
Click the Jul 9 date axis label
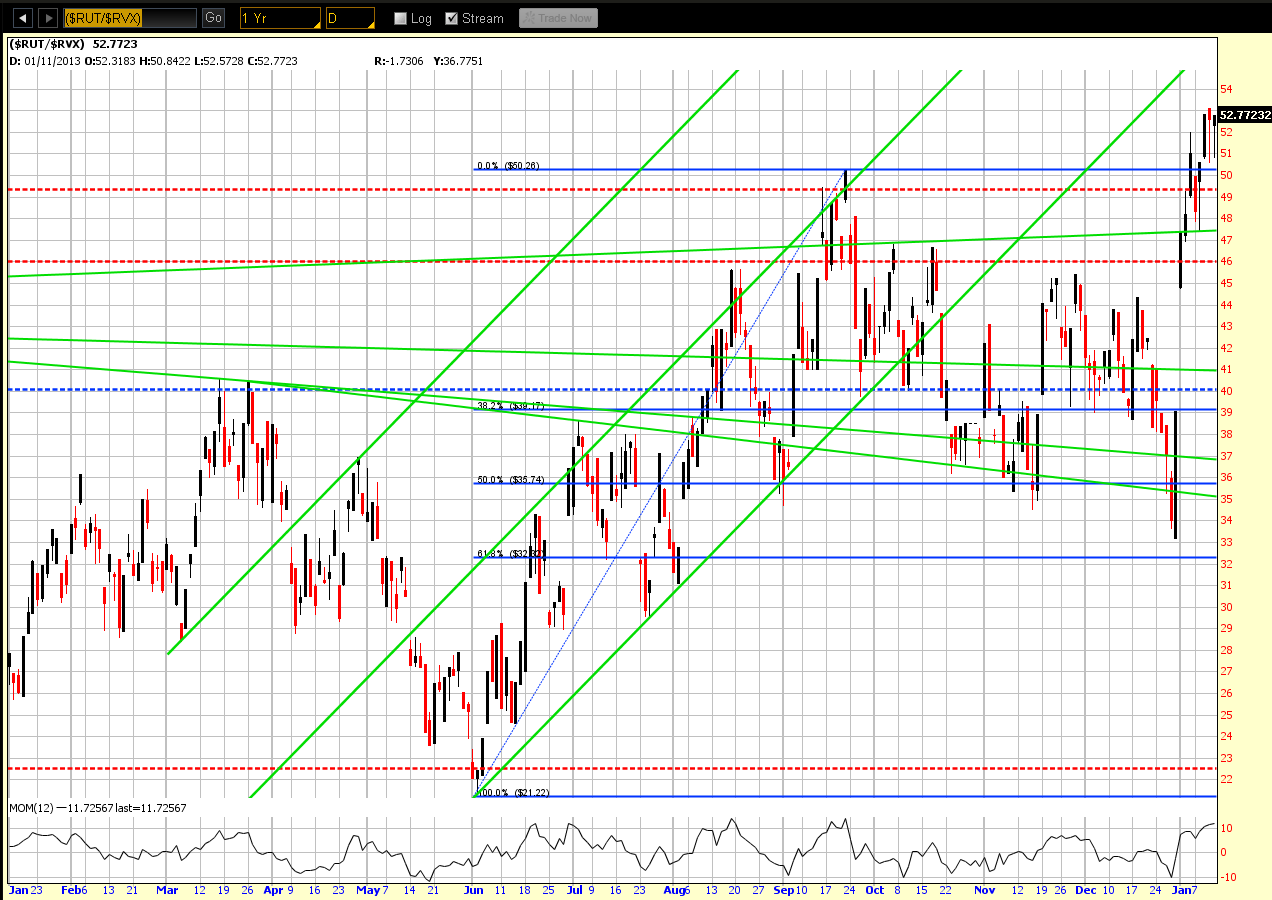[580, 889]
